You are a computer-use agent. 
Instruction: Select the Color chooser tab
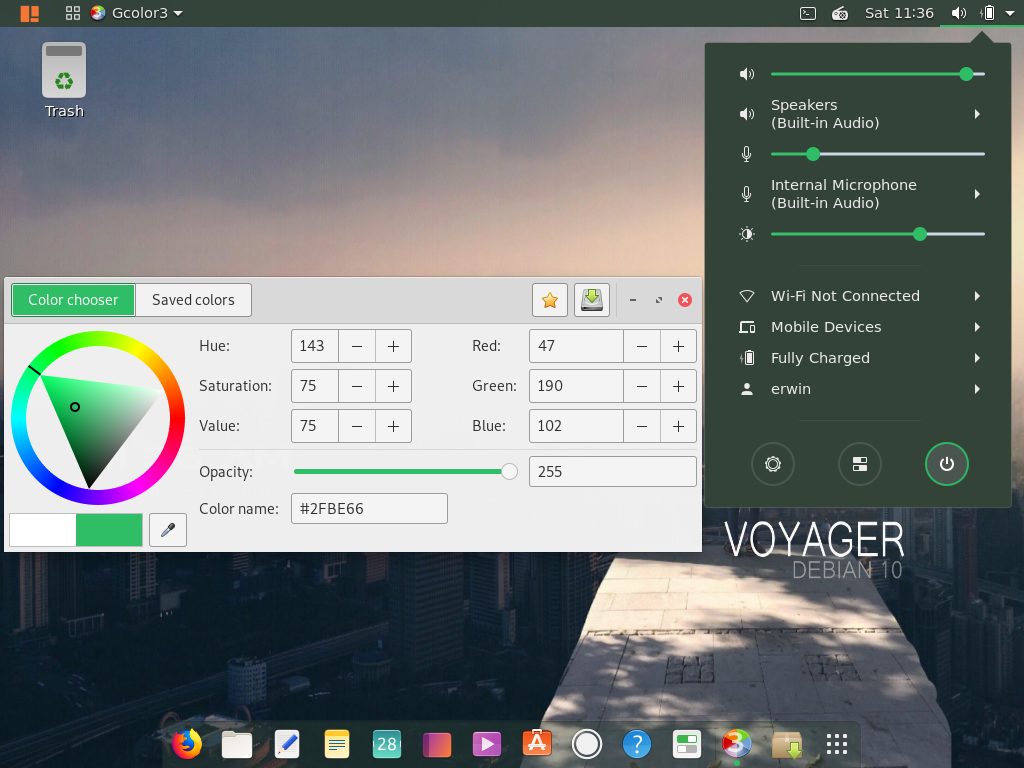point(73,300)
